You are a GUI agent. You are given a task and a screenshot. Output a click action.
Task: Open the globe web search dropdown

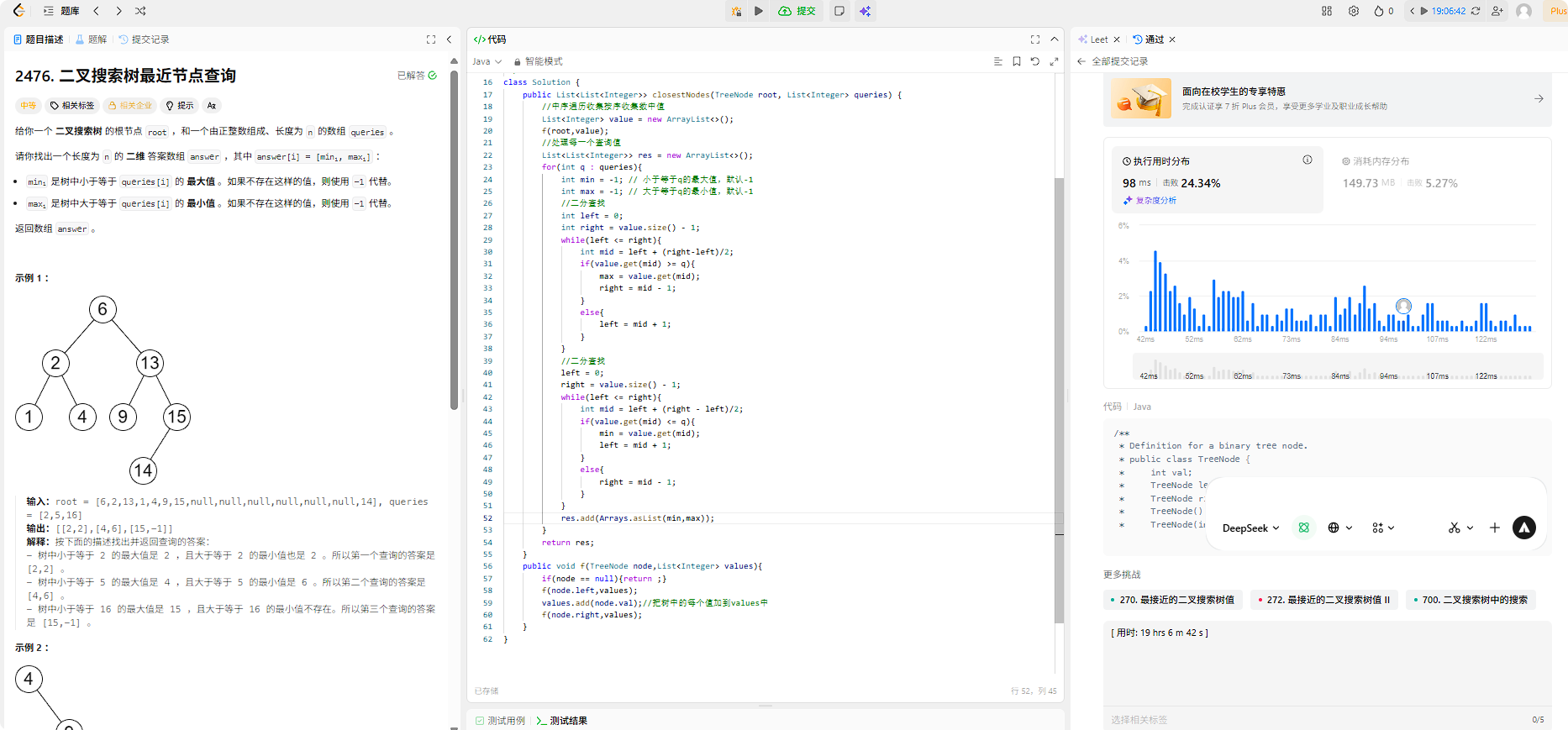pos(1339,528)
